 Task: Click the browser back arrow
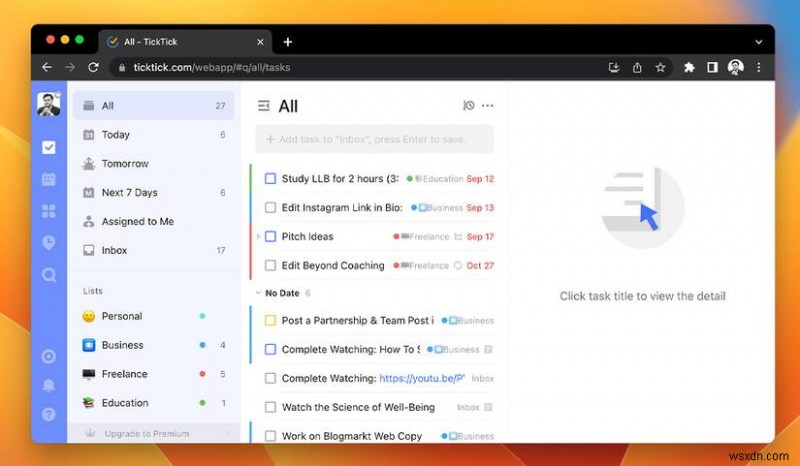[x=47, y=67]
